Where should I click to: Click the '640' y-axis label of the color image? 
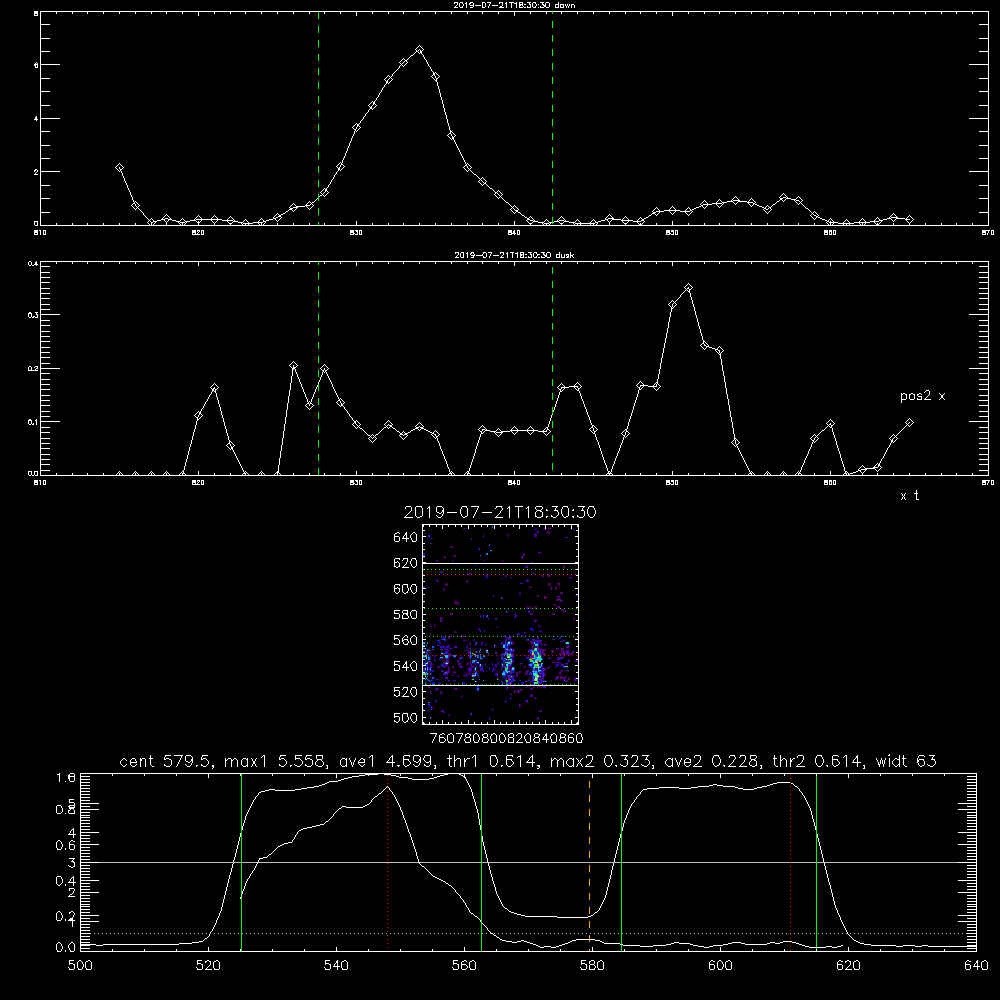(405, 538)
